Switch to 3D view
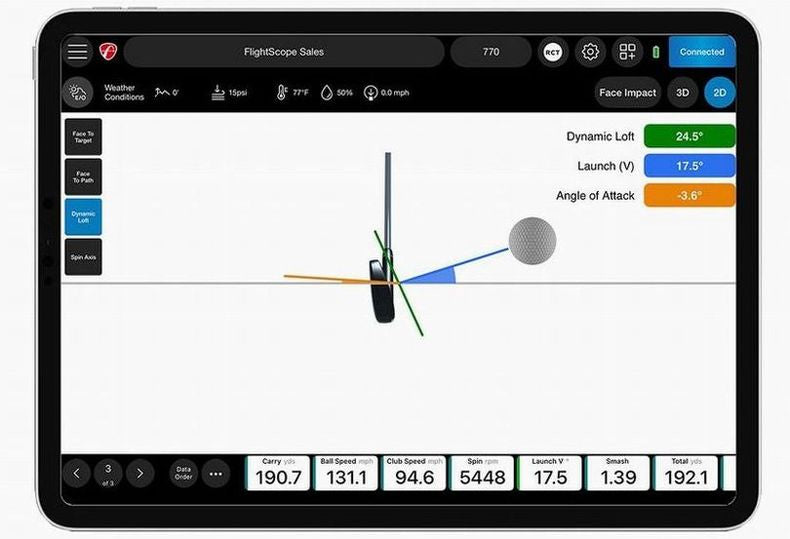This screenshot has height=539, width=790. click(682, 93)
